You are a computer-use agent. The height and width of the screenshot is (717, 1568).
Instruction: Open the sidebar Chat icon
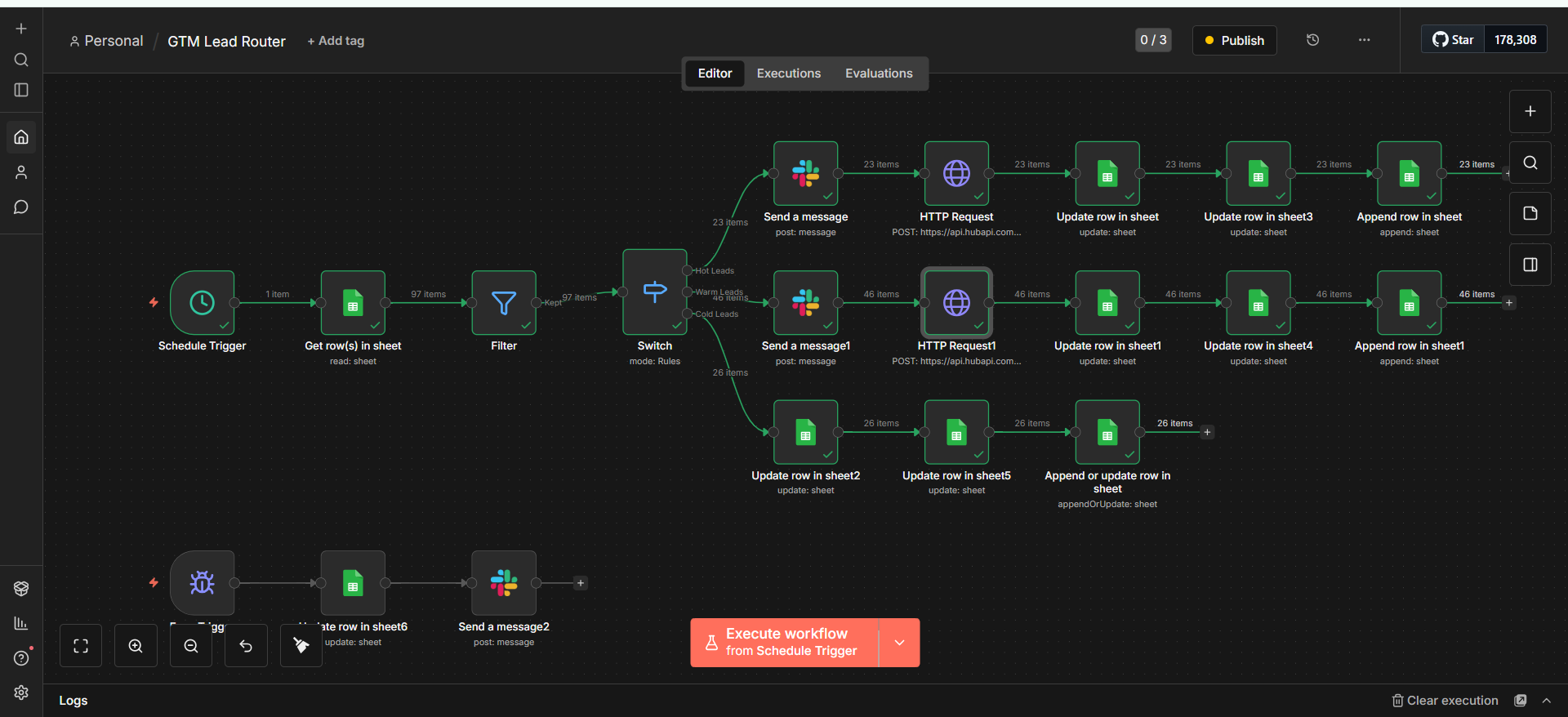click(21, 207)
